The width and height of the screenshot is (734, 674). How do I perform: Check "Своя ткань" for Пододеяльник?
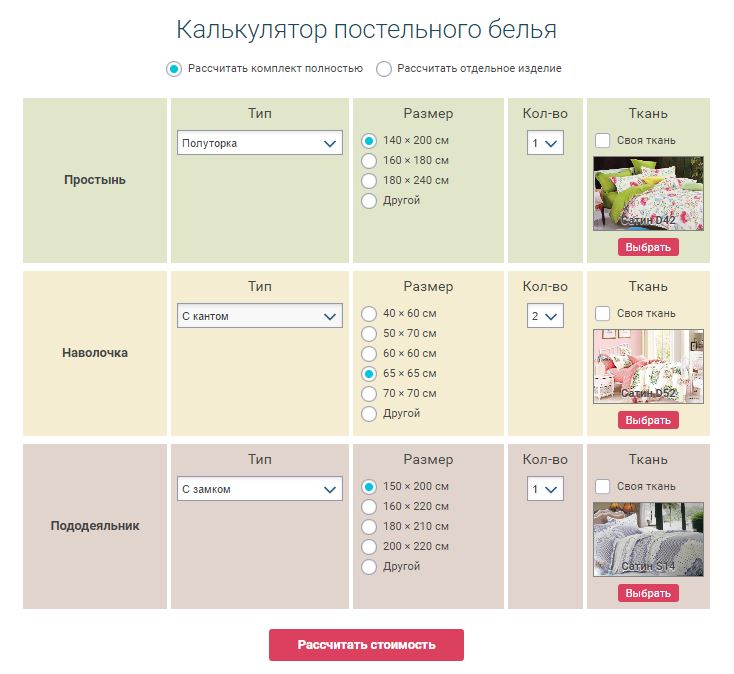[x=603, y=486]
